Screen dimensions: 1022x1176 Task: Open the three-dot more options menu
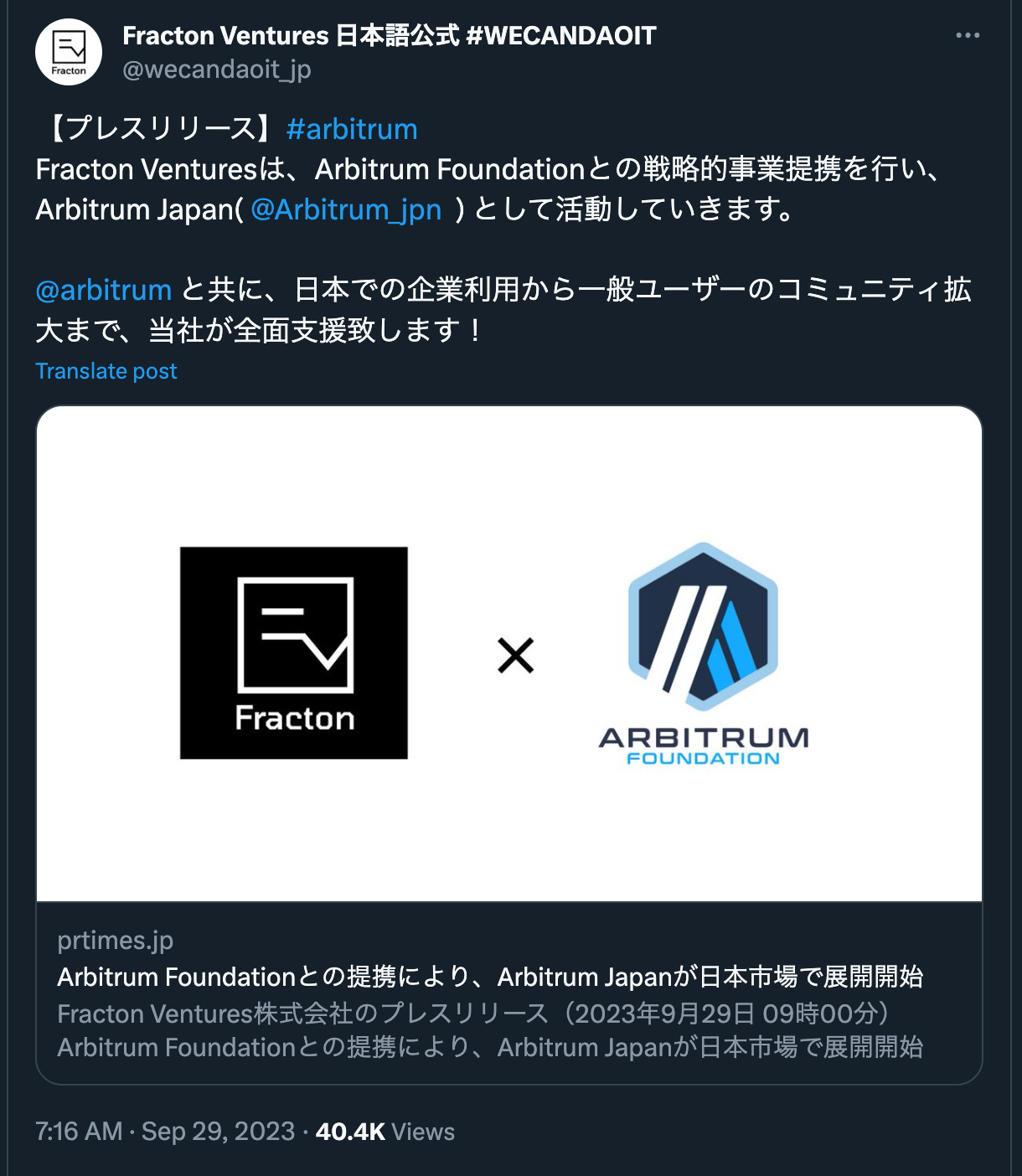pos(968,35)
